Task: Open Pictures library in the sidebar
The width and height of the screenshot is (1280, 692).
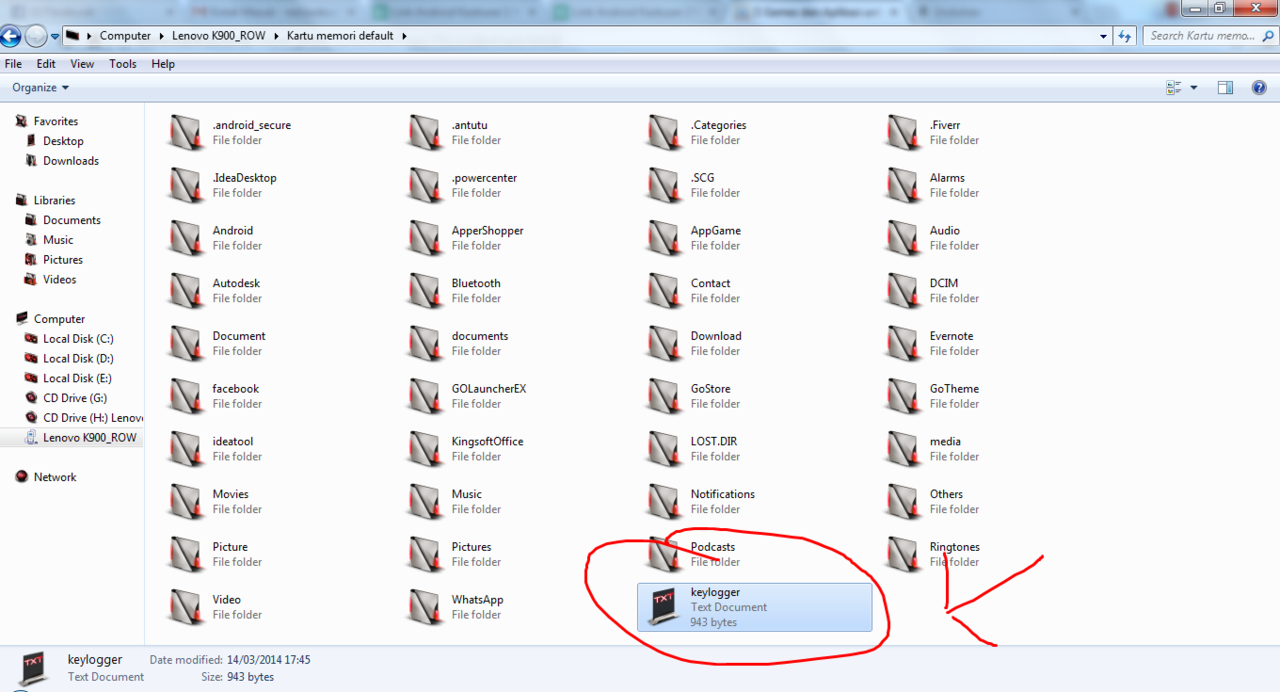Action: point(63,260)
